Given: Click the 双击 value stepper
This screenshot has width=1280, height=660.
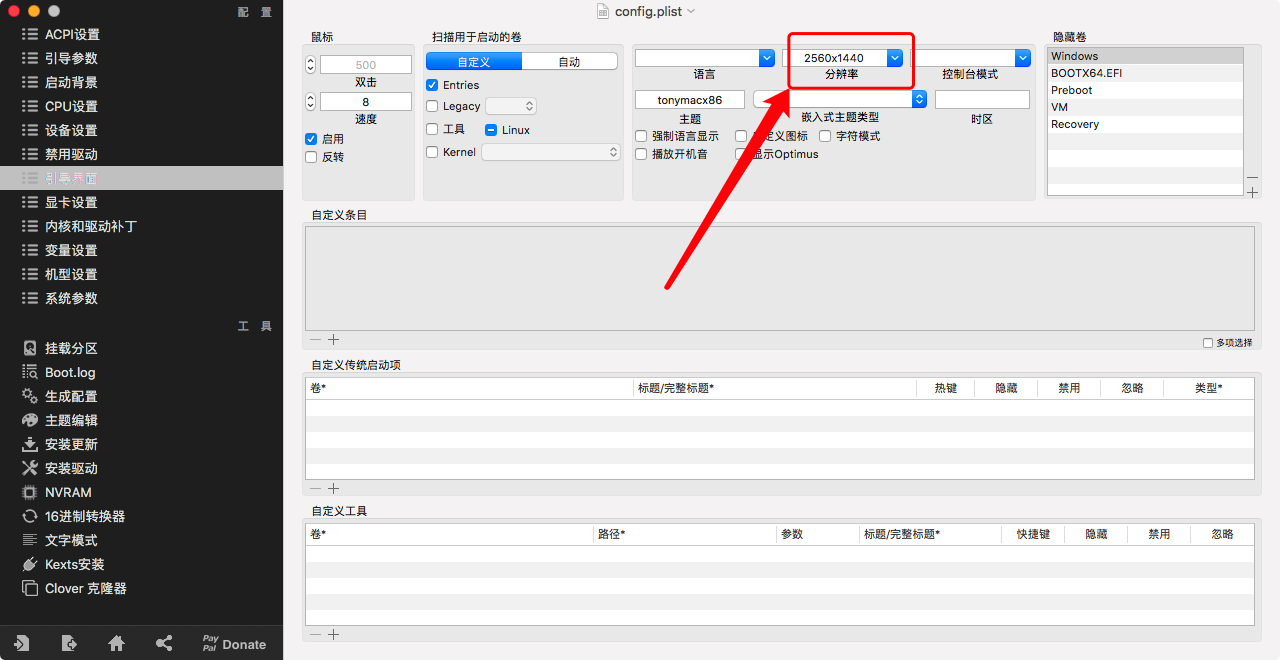Looking at the screenshot, I should [310, 64].
